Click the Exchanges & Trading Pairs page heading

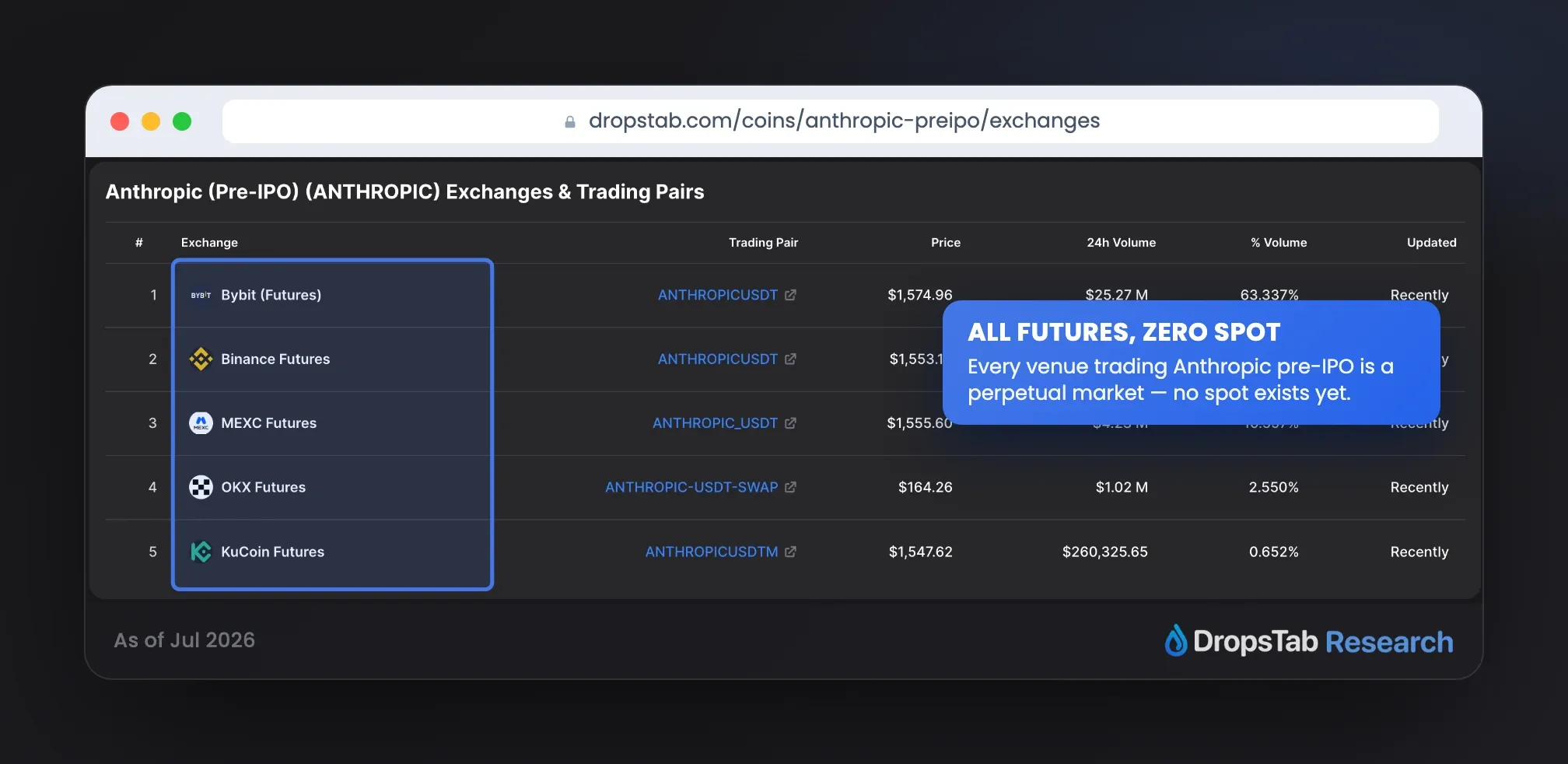point(404,191)
